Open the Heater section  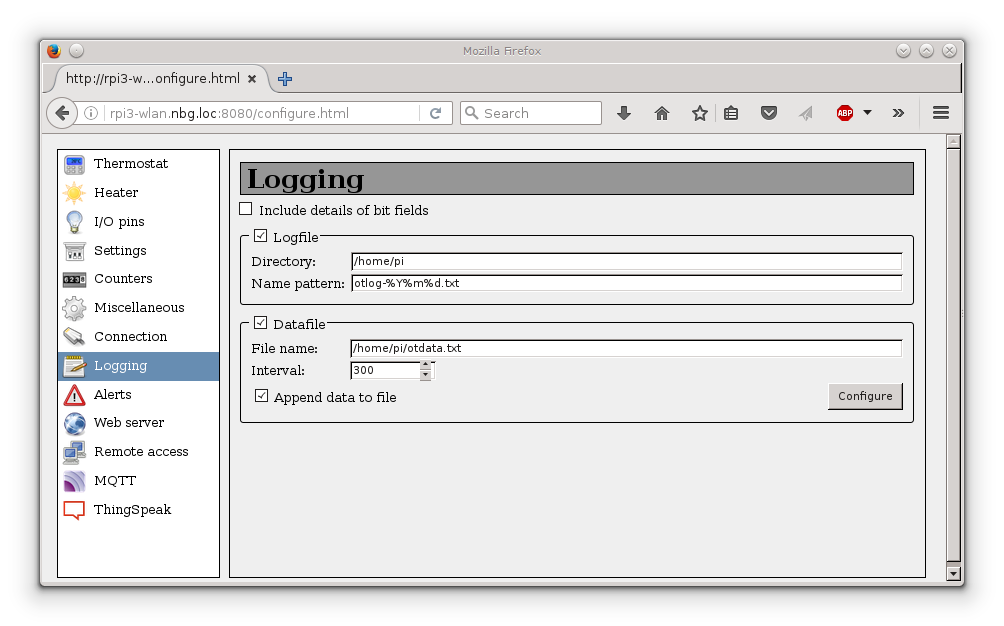pyautogui.click(x=116, y=193)
